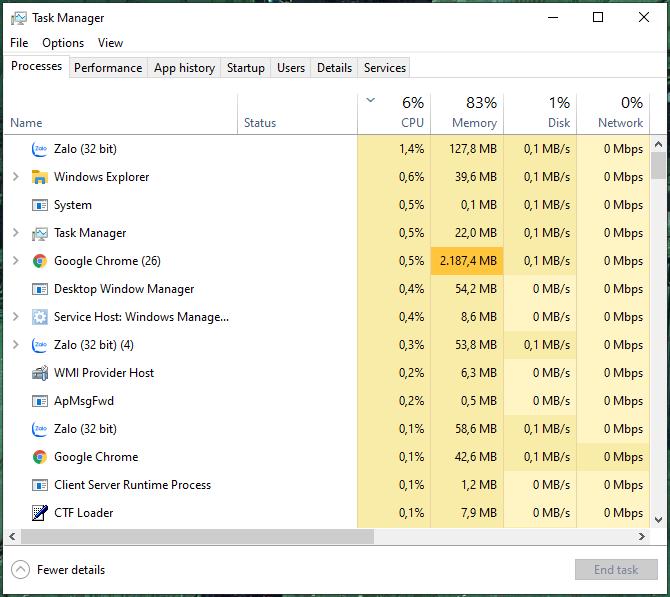Click the 54,2 MB memory cell

point(467,289)
